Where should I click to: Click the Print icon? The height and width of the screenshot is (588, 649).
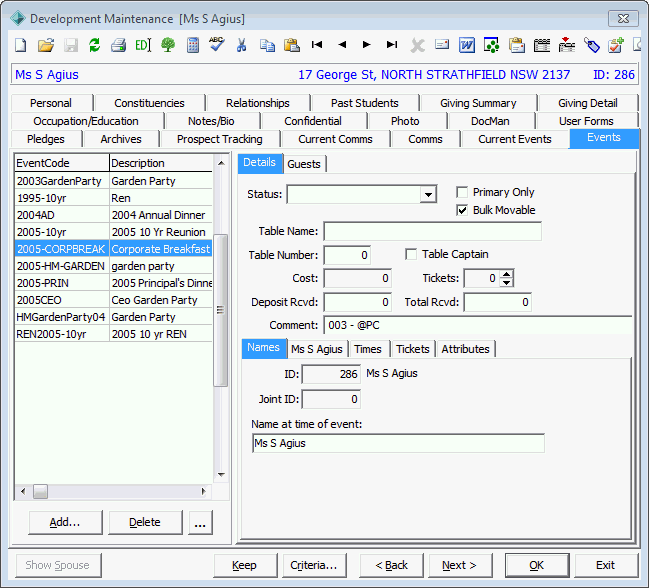click(118, 45)
